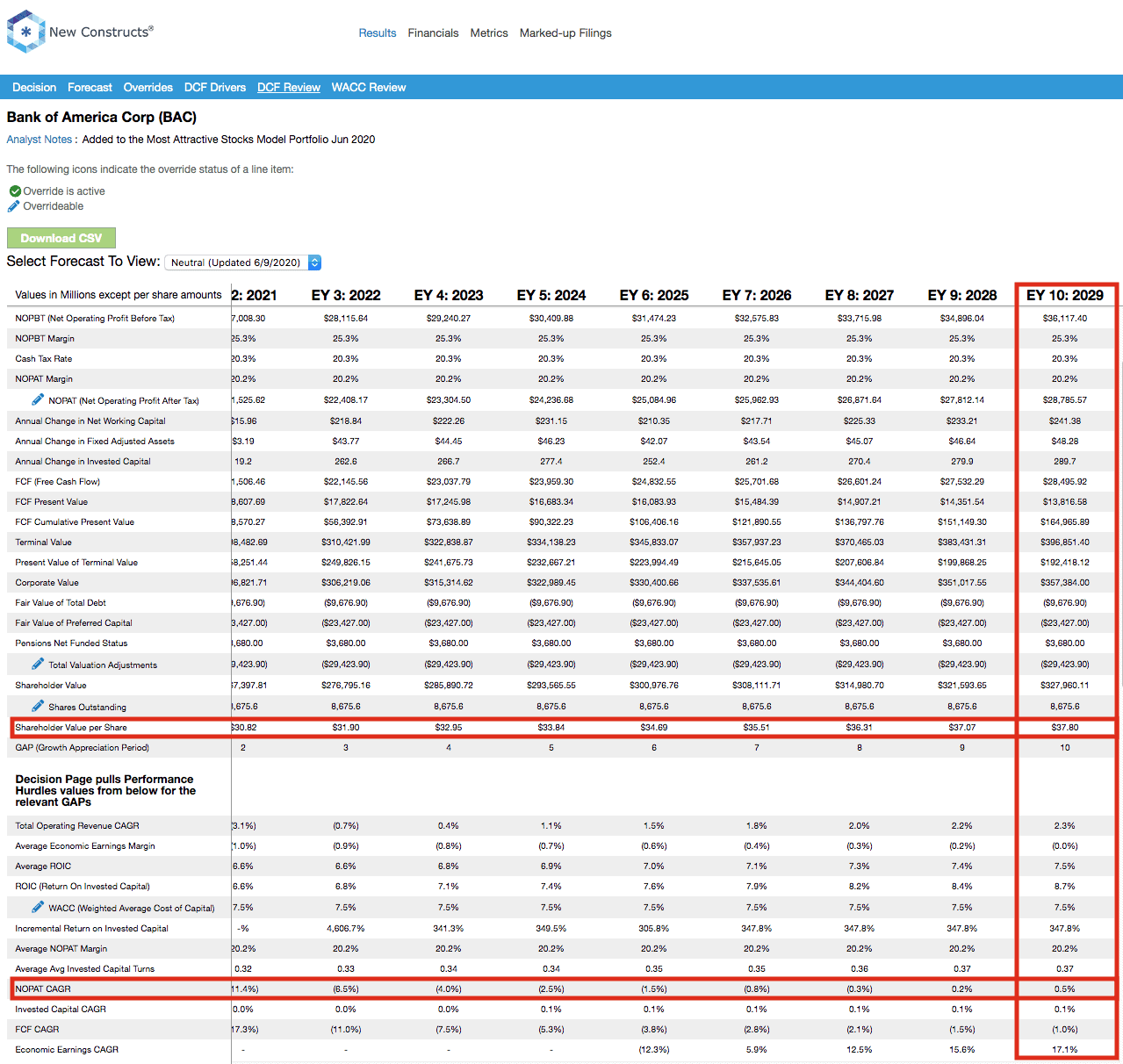
Task: Click the Annual Change in Net Working Capital label
Action: [90, 421]
